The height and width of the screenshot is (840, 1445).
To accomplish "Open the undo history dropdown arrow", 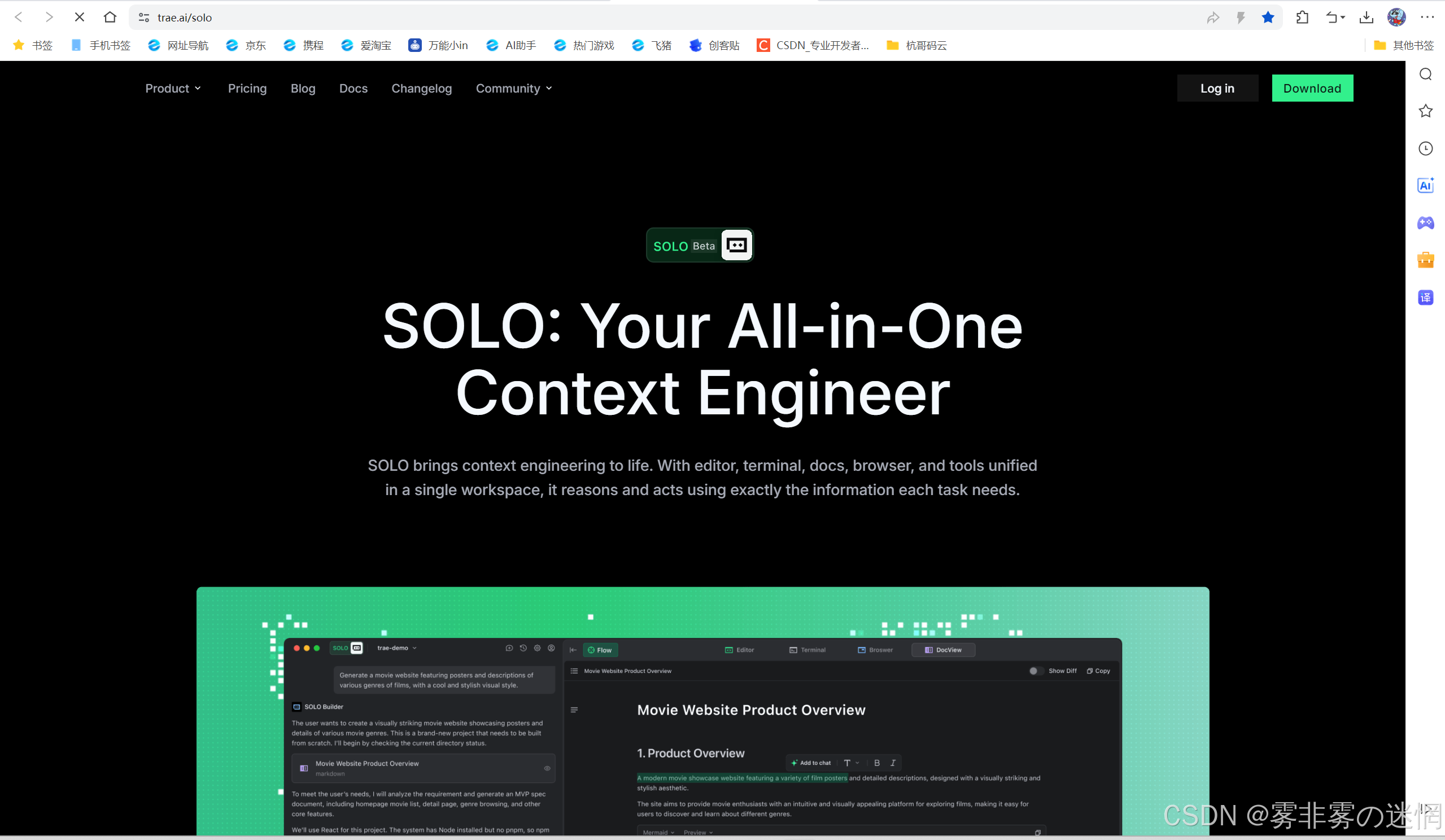I will [x=1343, y=17].
